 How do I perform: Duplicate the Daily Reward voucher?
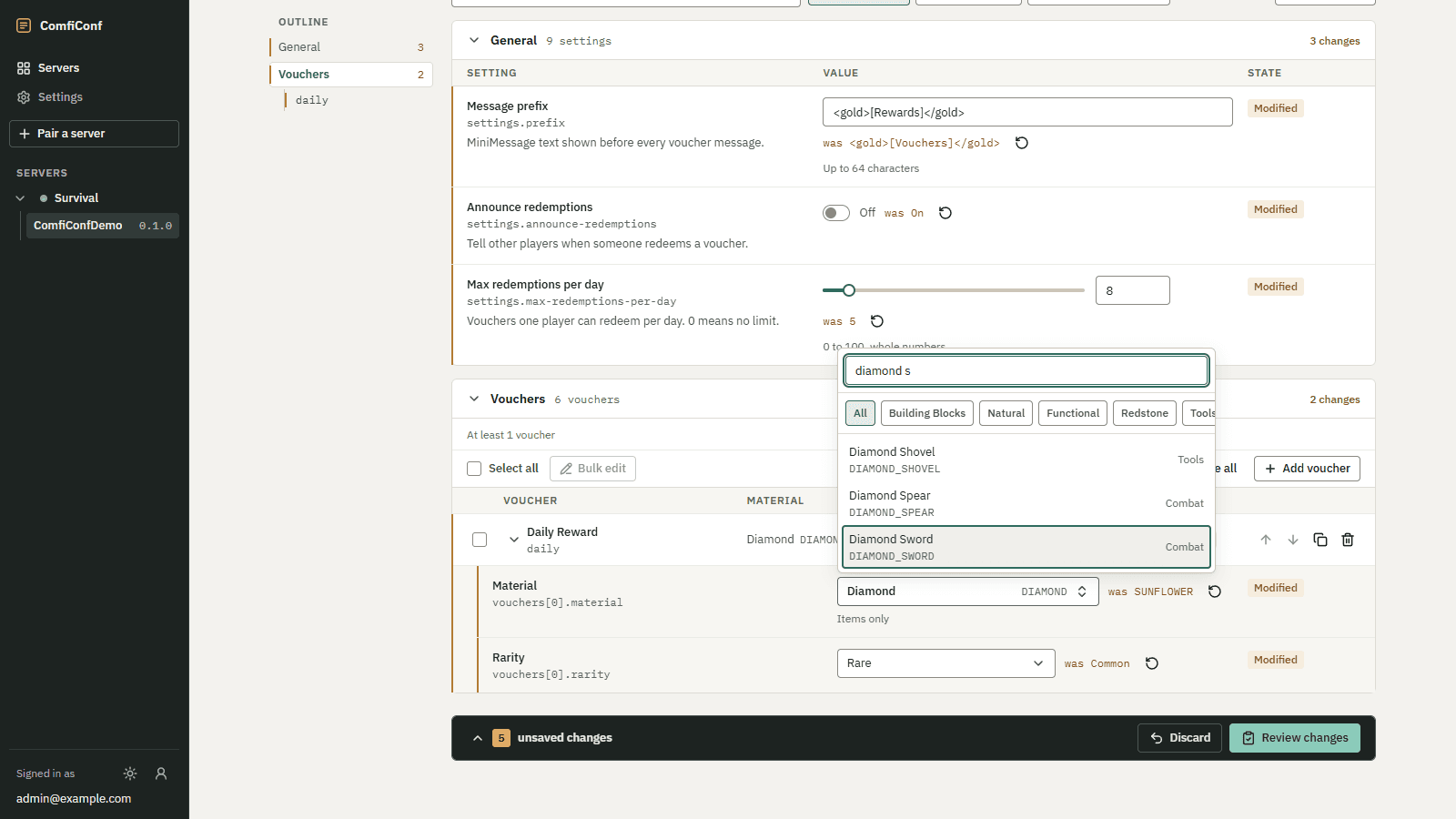pos(1320,540)
